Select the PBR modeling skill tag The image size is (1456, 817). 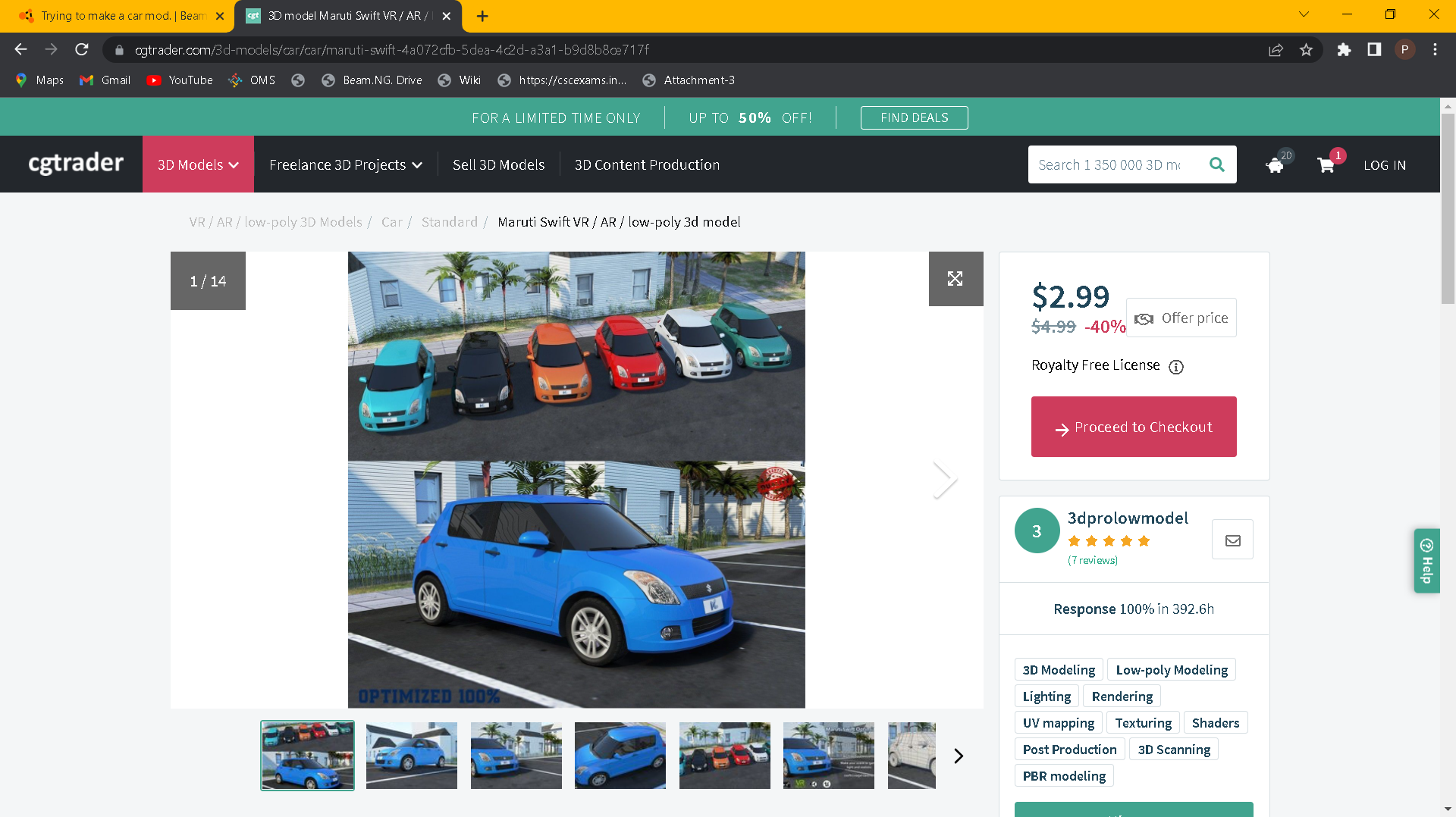1064,776
